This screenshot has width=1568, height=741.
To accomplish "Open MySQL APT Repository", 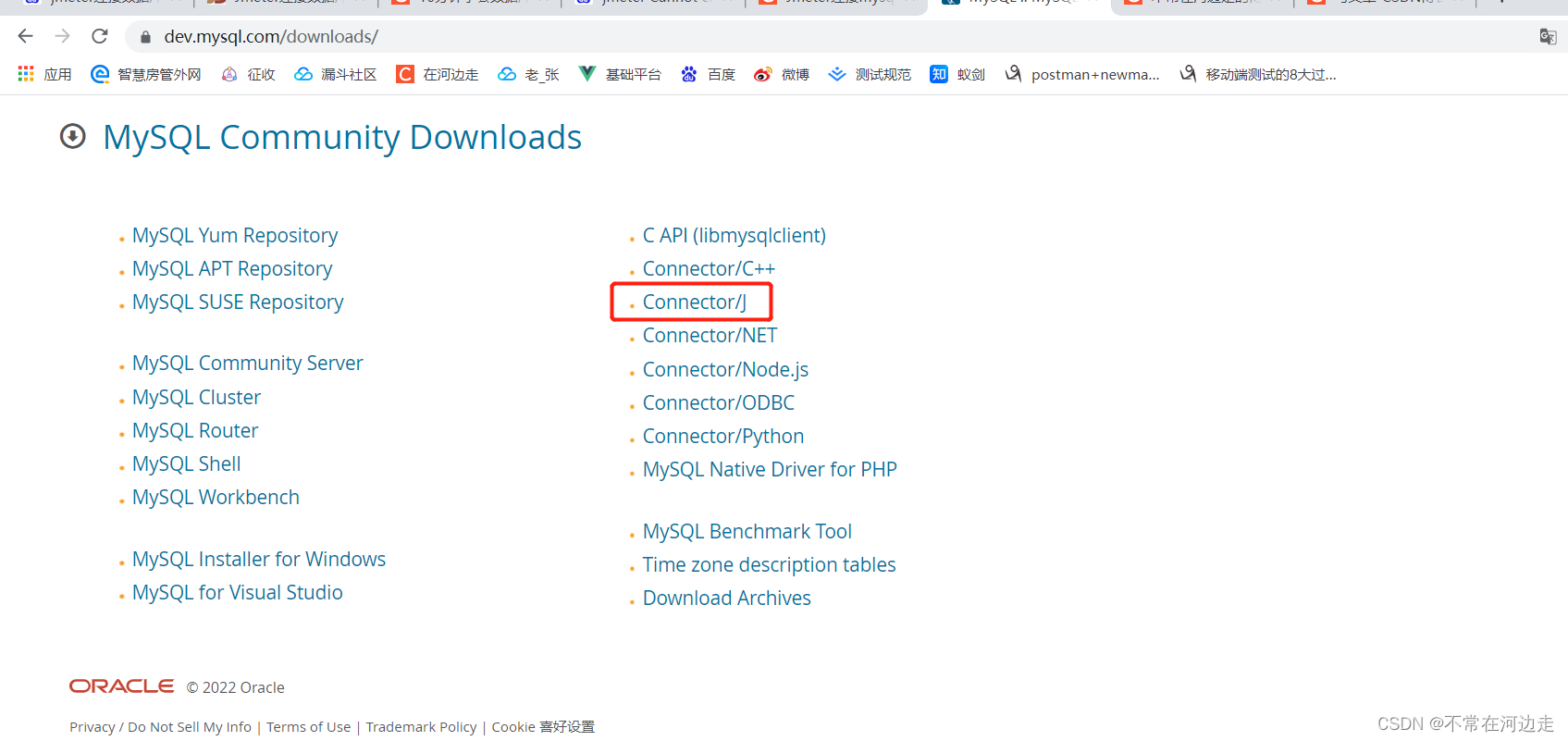I will pyautogui.click(x=232, y=268).
